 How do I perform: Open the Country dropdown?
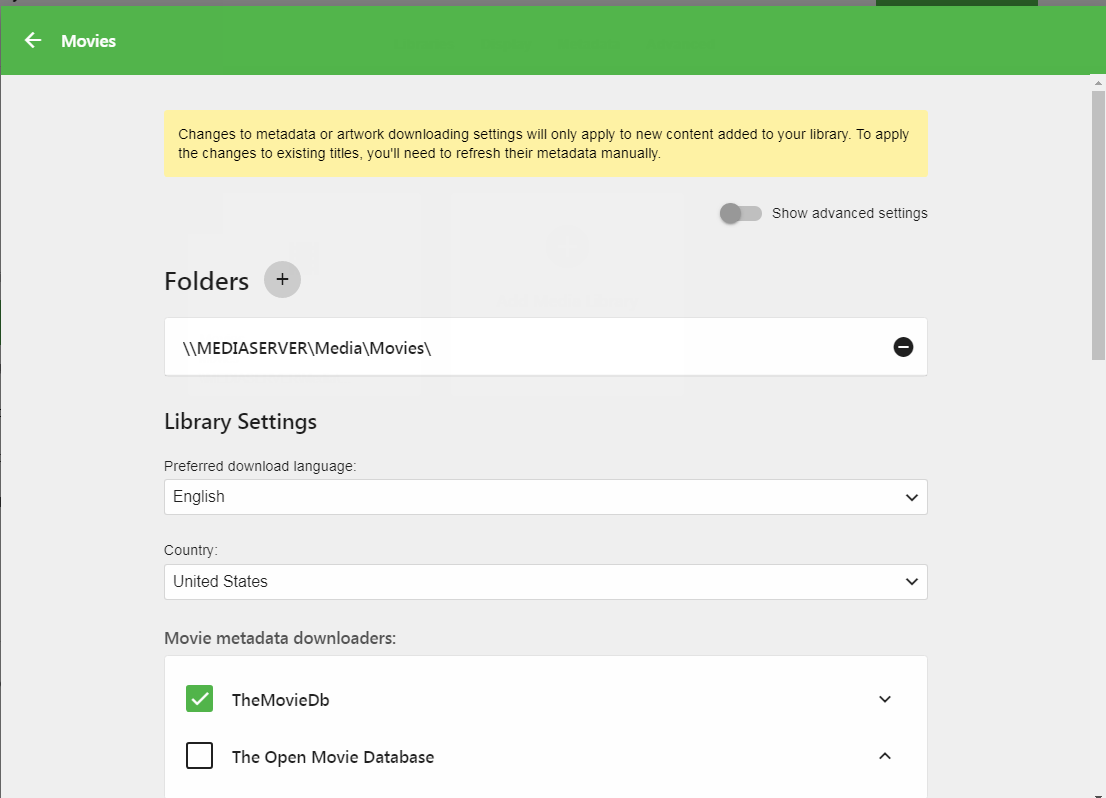point(545,582)
